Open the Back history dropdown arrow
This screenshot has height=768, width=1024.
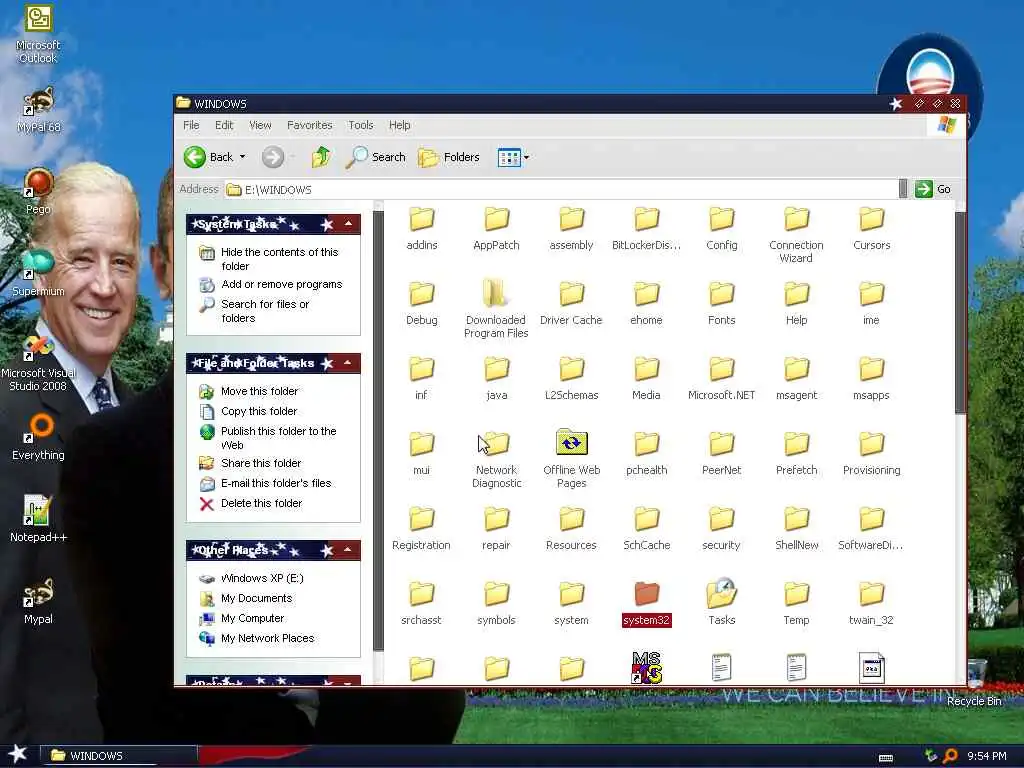pos(242,157)
